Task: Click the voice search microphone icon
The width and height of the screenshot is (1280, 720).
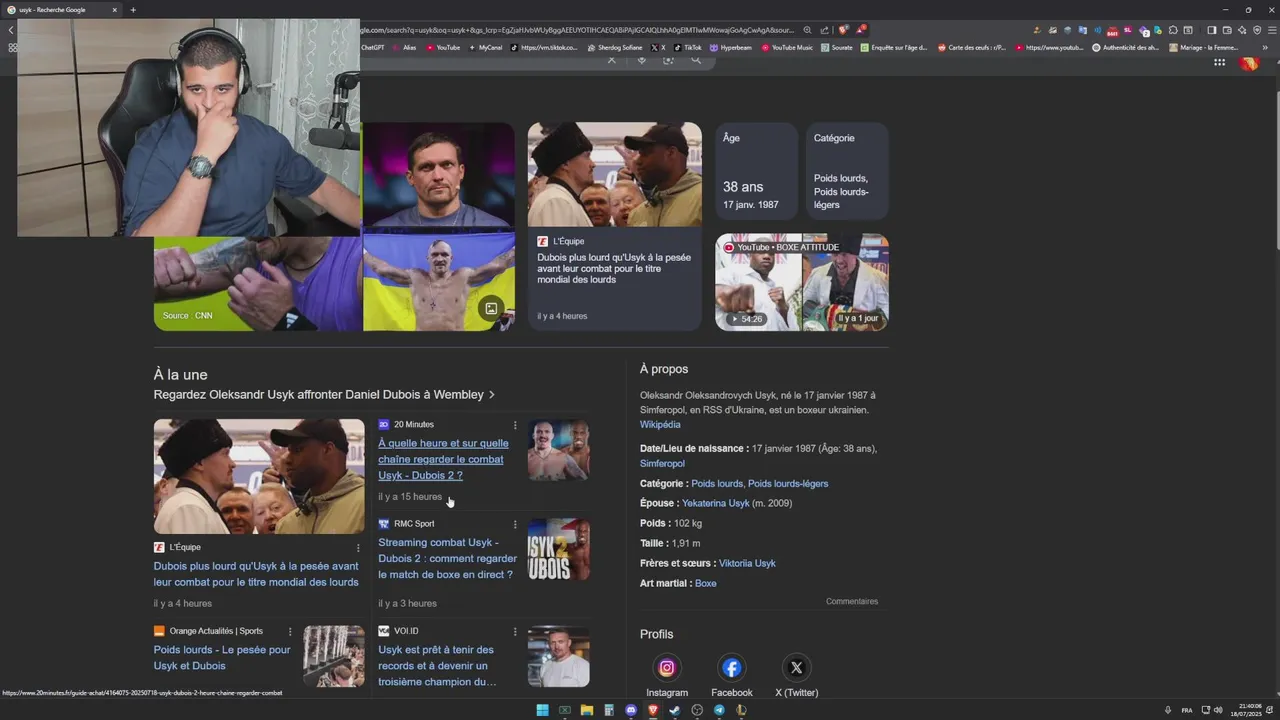Action: pos(641,60)
